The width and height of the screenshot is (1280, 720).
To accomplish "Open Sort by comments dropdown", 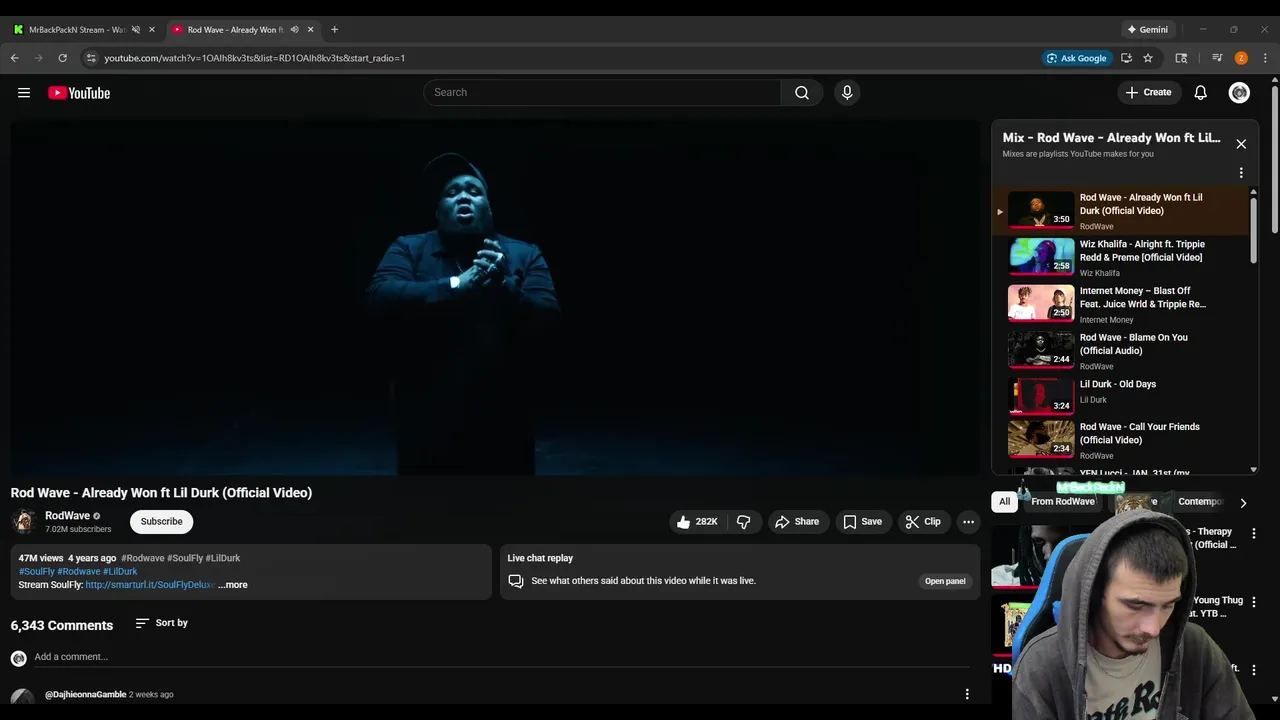I will click(x=162, y=623).
